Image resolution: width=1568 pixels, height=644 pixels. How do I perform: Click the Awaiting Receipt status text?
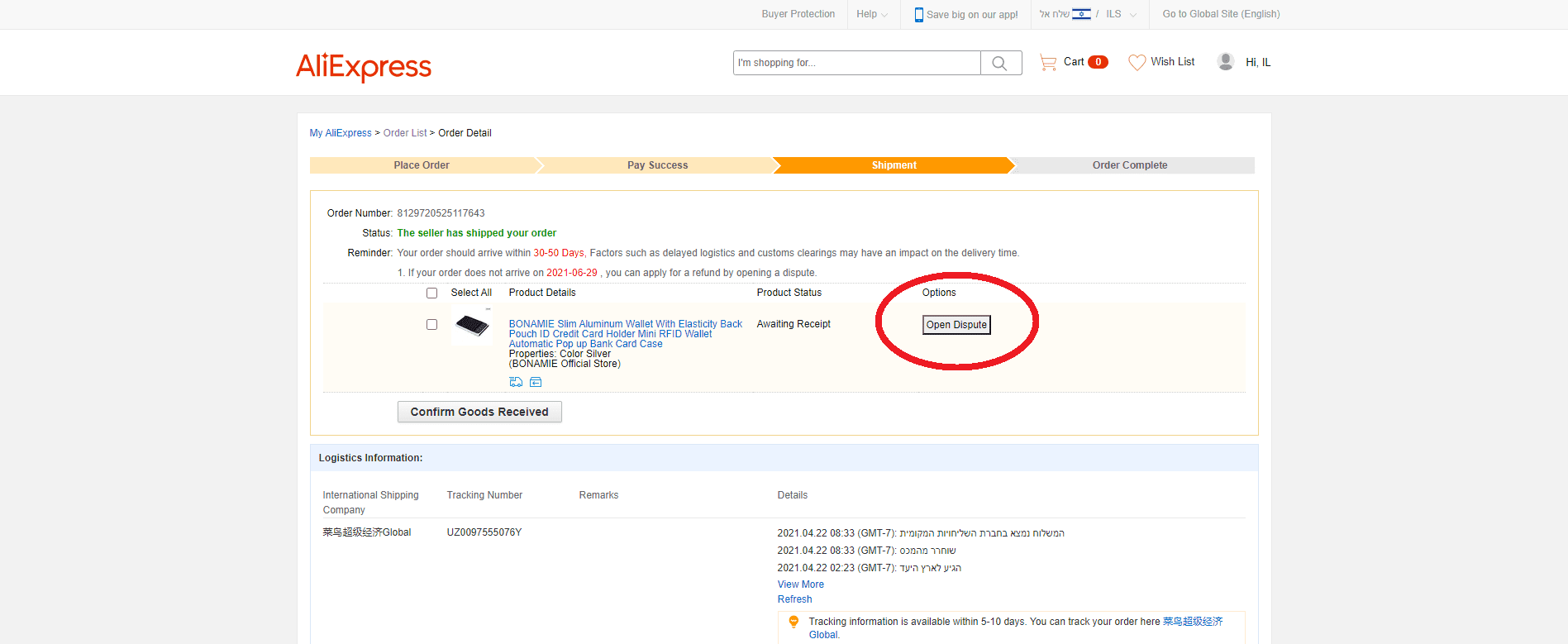(x=794, y=324)
